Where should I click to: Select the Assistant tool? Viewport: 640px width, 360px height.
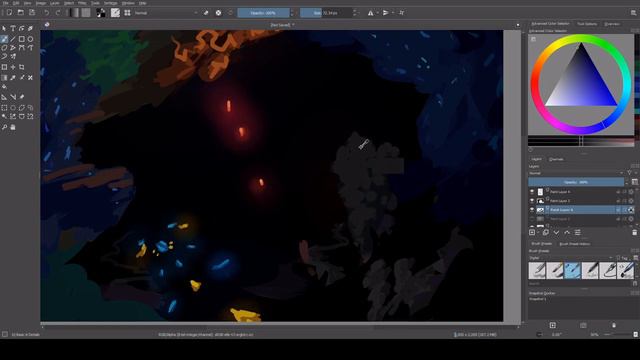4,97
